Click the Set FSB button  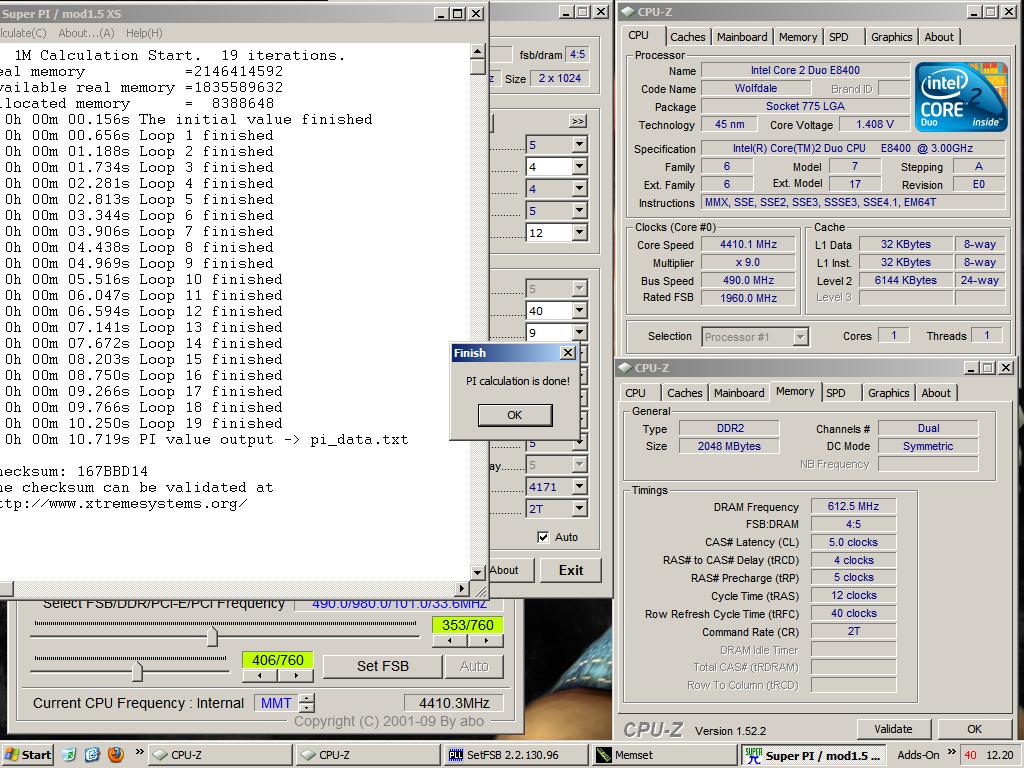coord(383,666)
